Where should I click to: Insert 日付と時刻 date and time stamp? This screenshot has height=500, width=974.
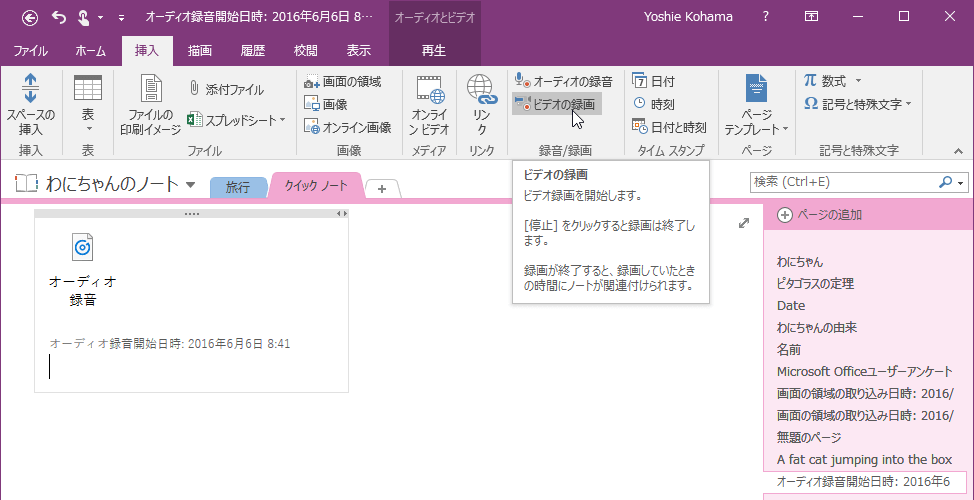[x=669, y=127]
